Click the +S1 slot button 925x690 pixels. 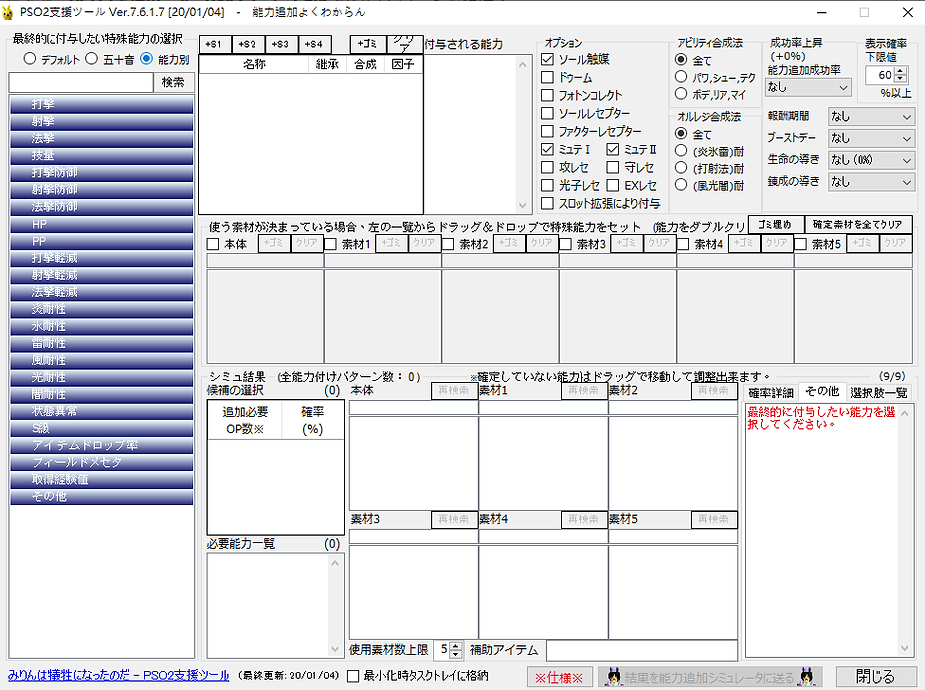click(x=215, y=44)
